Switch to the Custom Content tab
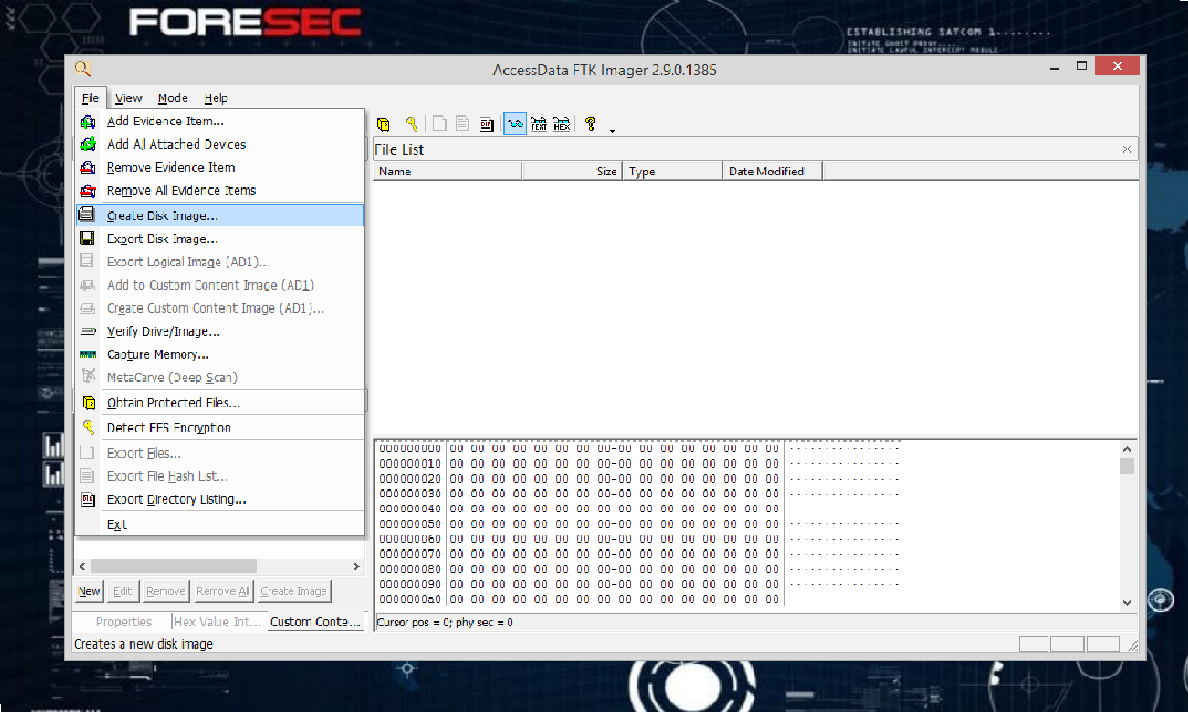The height and width of the screenshot is (712, 1188). pos(317,621)
